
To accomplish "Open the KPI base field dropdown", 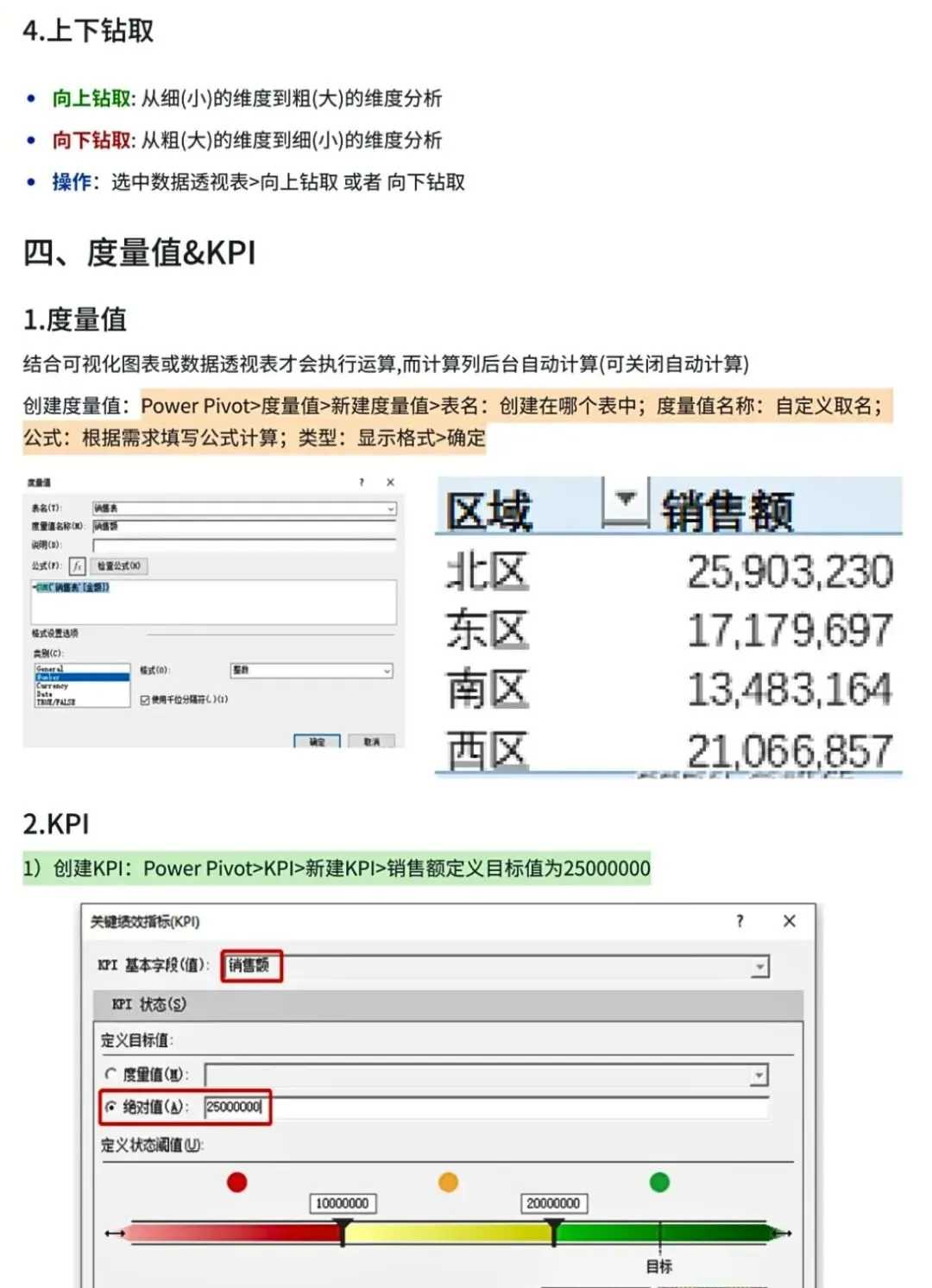I will 759,967.
